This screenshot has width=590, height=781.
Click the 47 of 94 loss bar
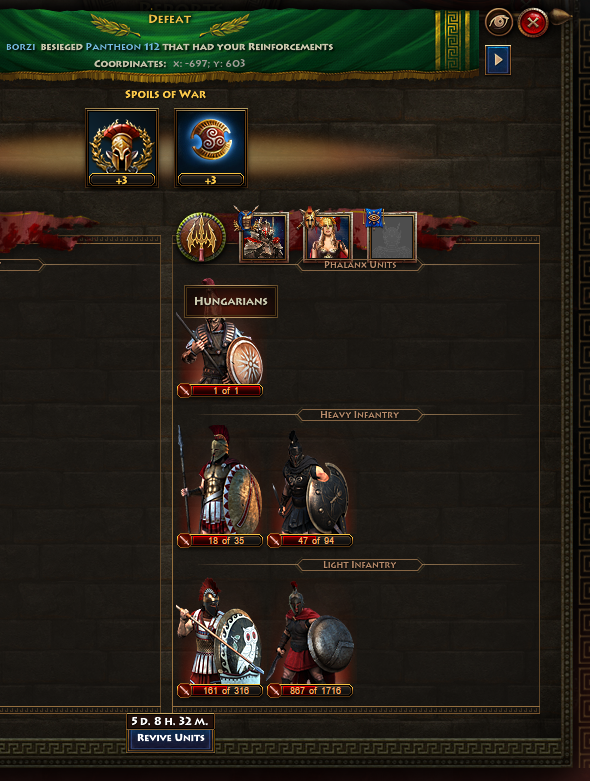(310, 540)
